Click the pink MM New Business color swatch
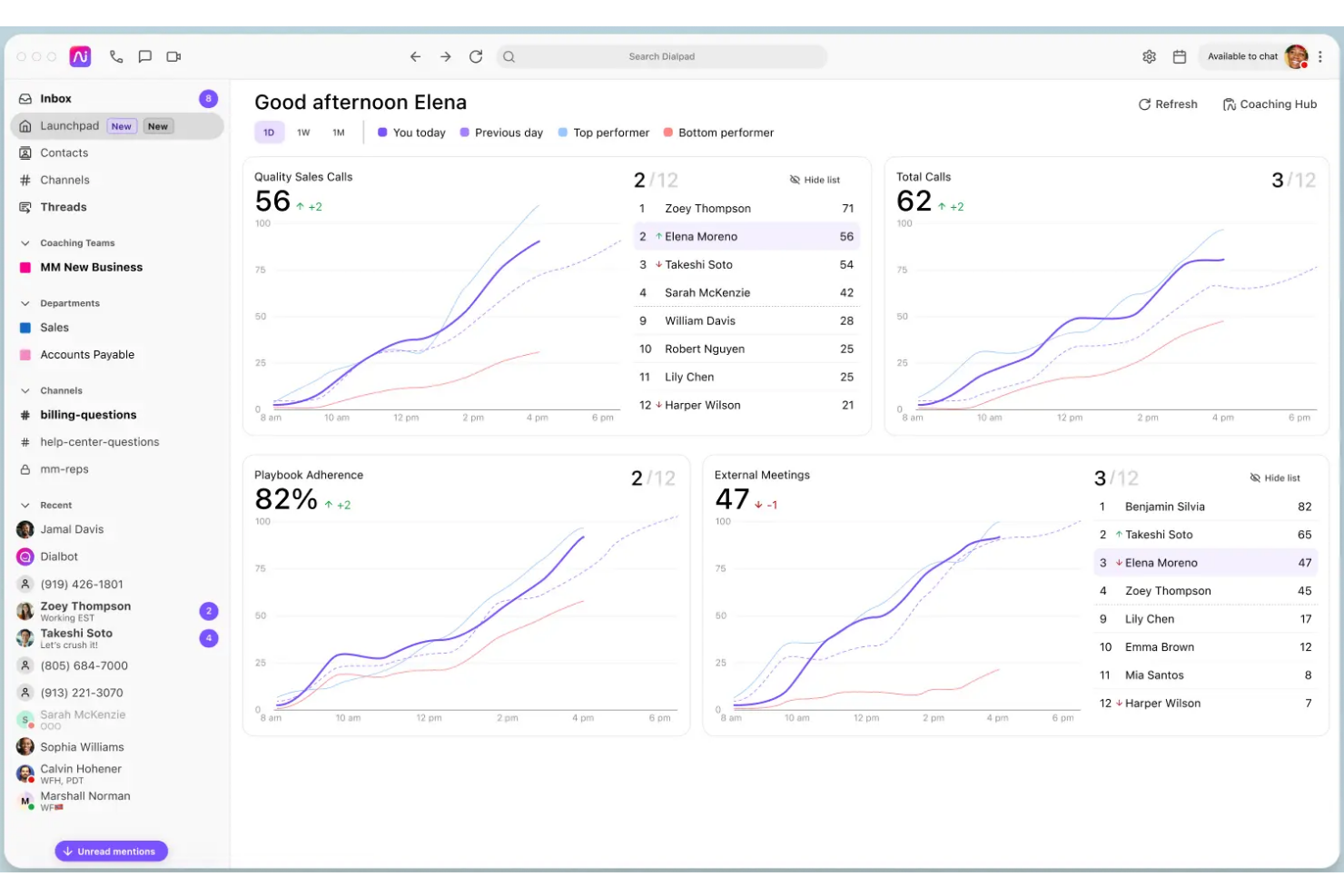 (25, 267)
